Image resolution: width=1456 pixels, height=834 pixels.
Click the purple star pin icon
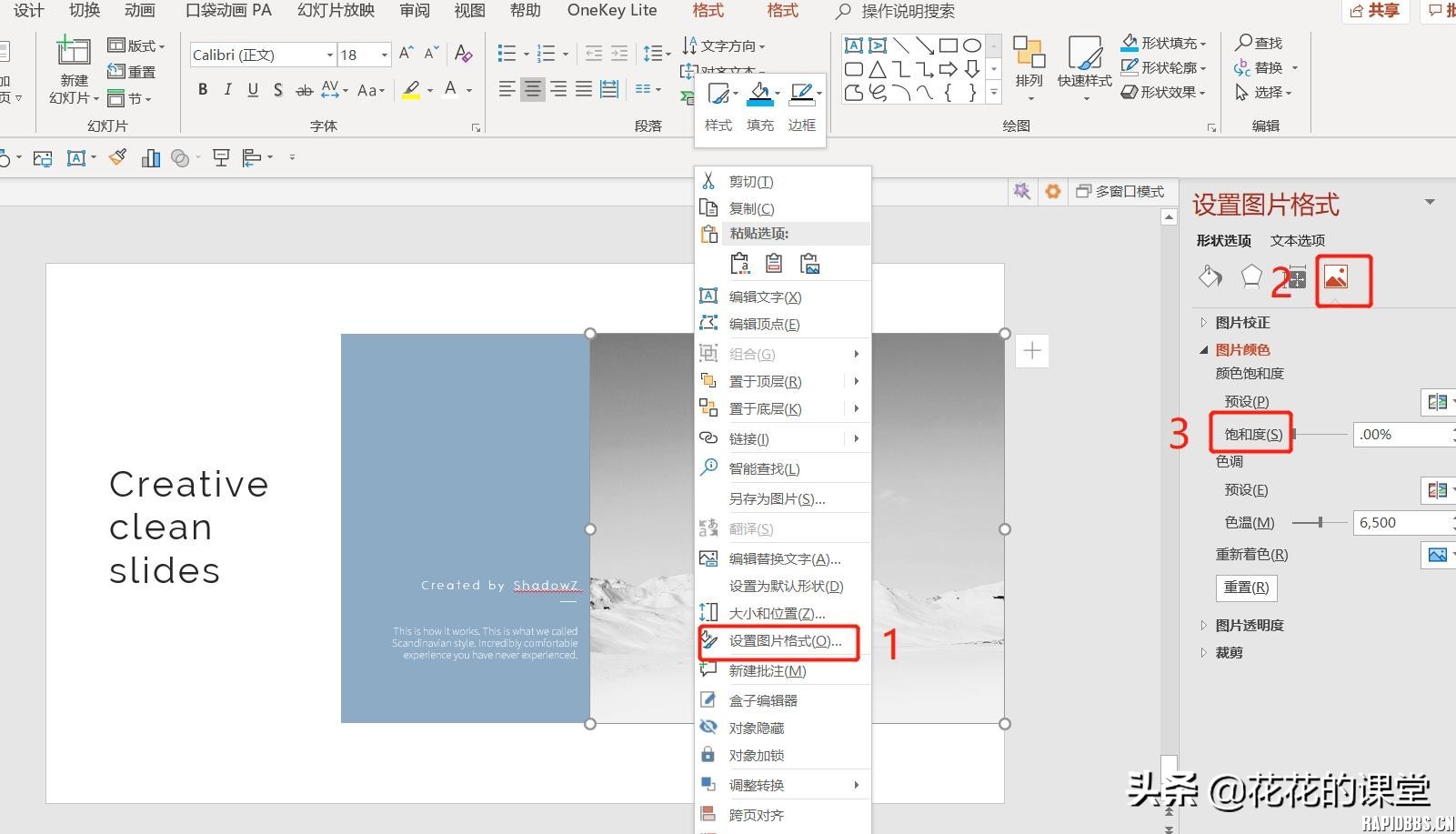click(x=1022, y=191)
